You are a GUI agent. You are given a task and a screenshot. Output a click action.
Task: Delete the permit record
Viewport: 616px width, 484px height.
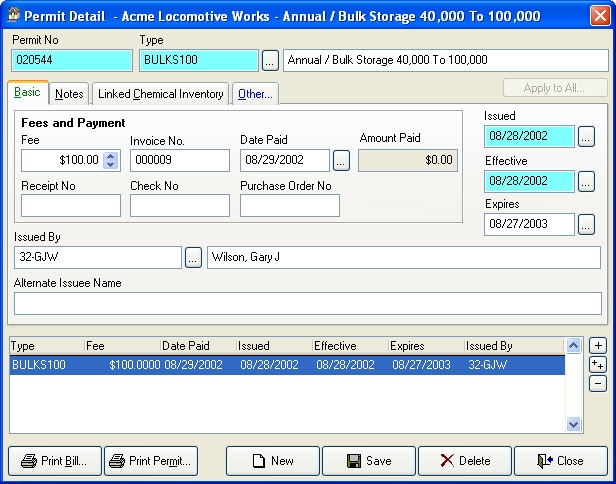point(465,461)
